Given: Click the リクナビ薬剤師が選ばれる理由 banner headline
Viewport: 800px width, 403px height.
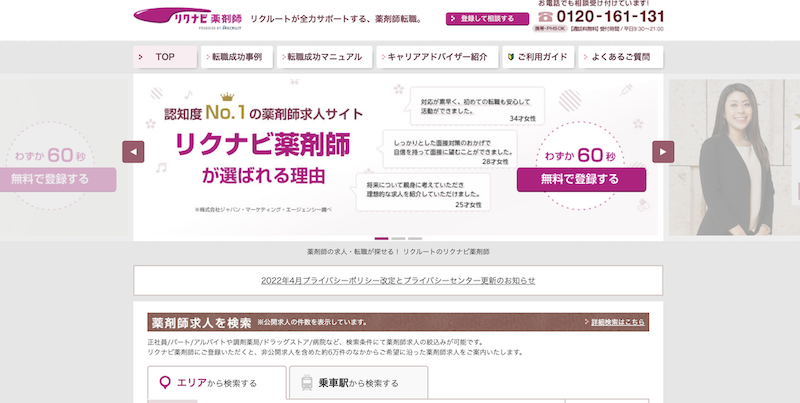Looking at the screenshot, I should coord(263,159).
